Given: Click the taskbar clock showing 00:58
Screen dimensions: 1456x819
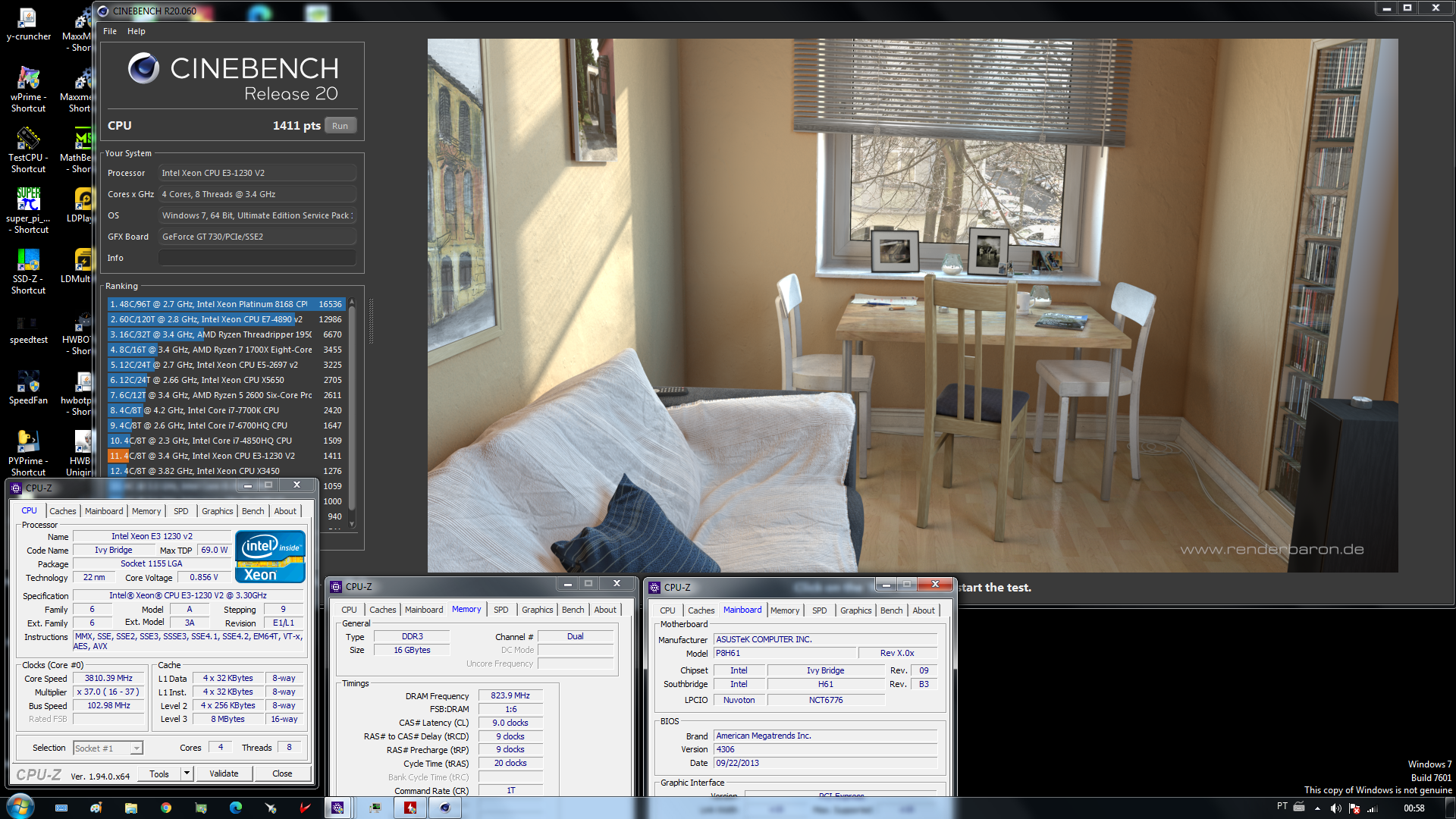Looking at the screenshot, I should [1414, 808].
